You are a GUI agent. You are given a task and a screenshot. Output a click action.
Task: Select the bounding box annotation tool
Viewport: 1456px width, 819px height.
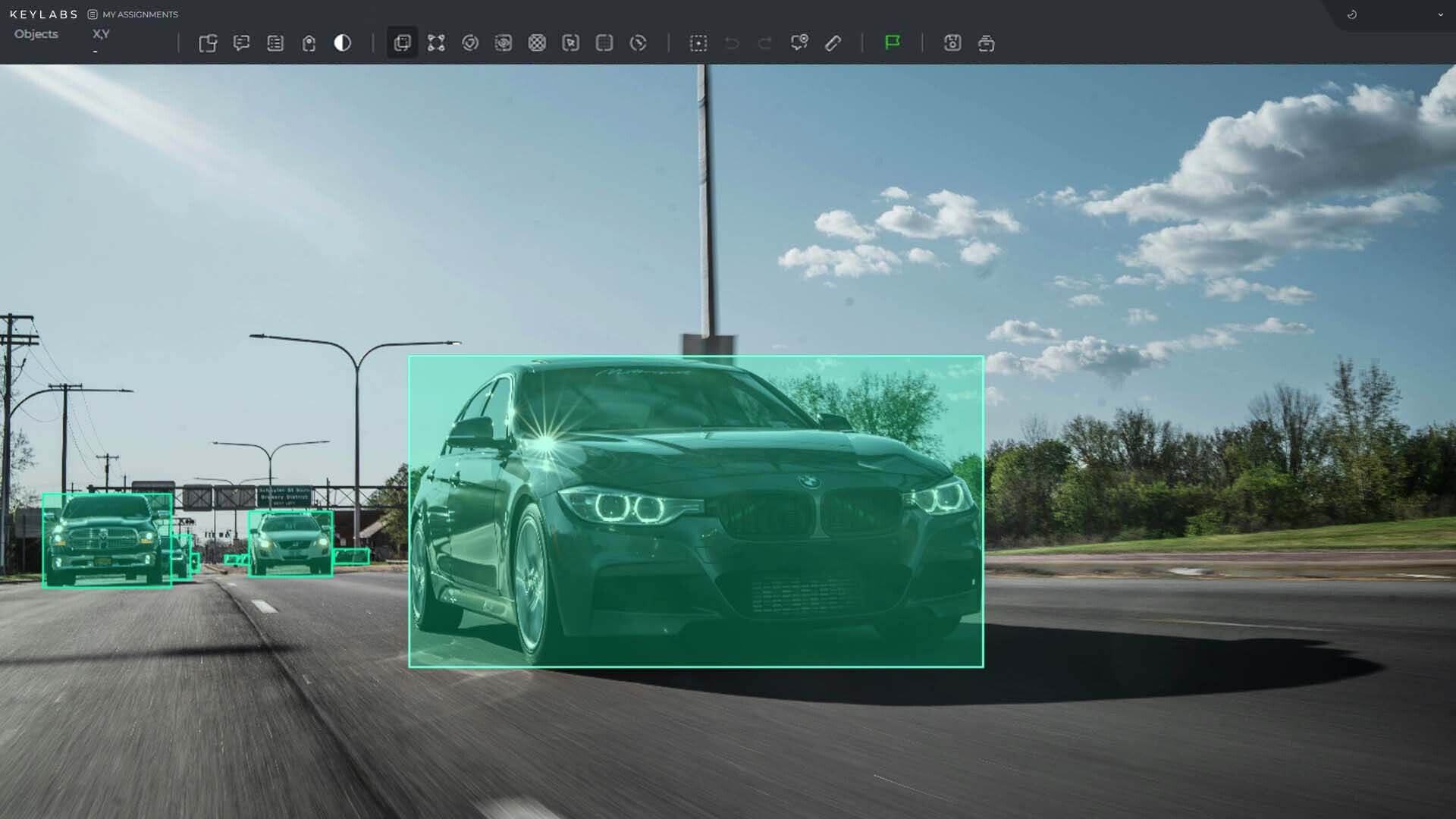402,43
